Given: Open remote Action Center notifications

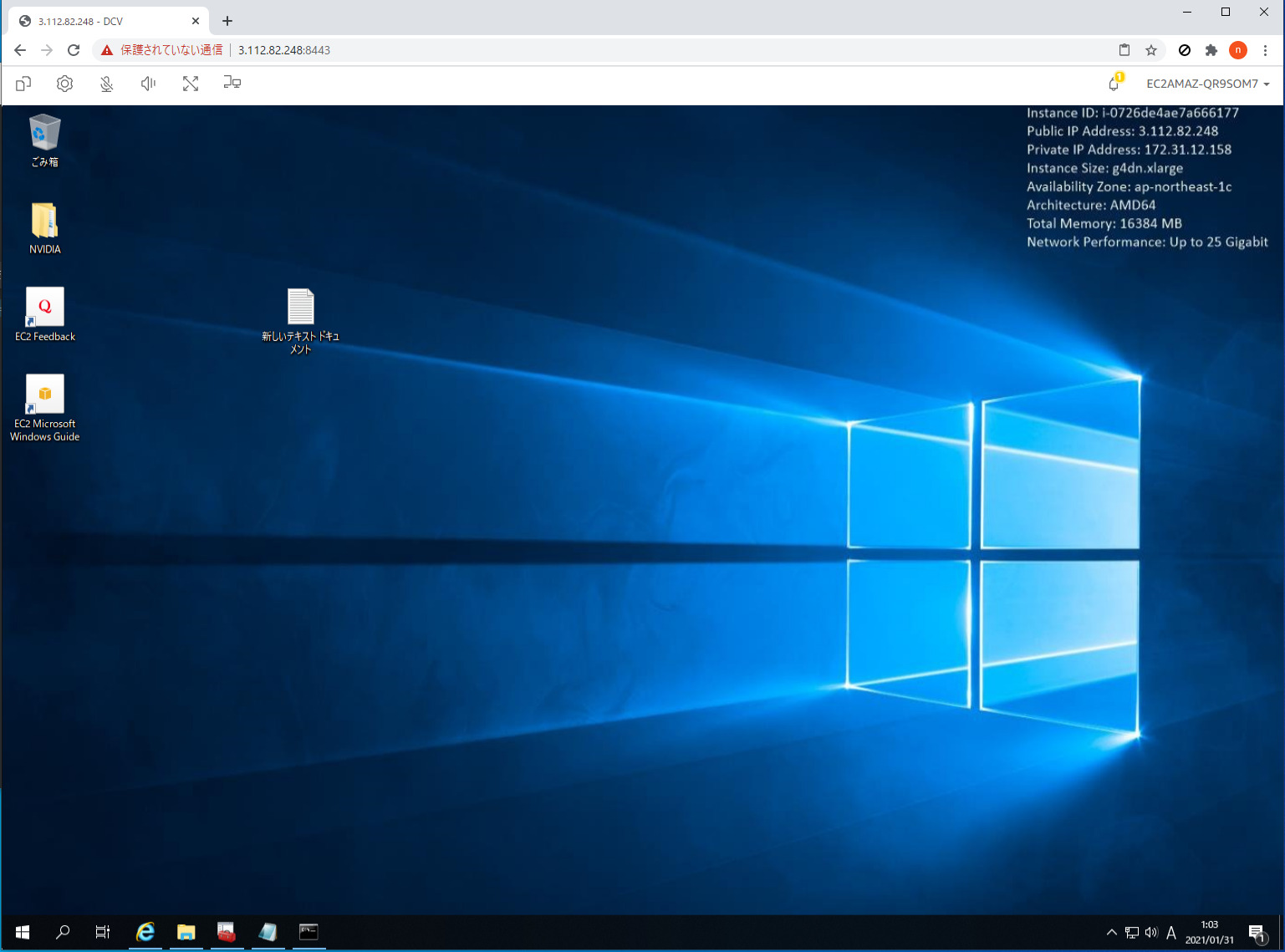Looking at the screenshot, I should point(1257,932).
